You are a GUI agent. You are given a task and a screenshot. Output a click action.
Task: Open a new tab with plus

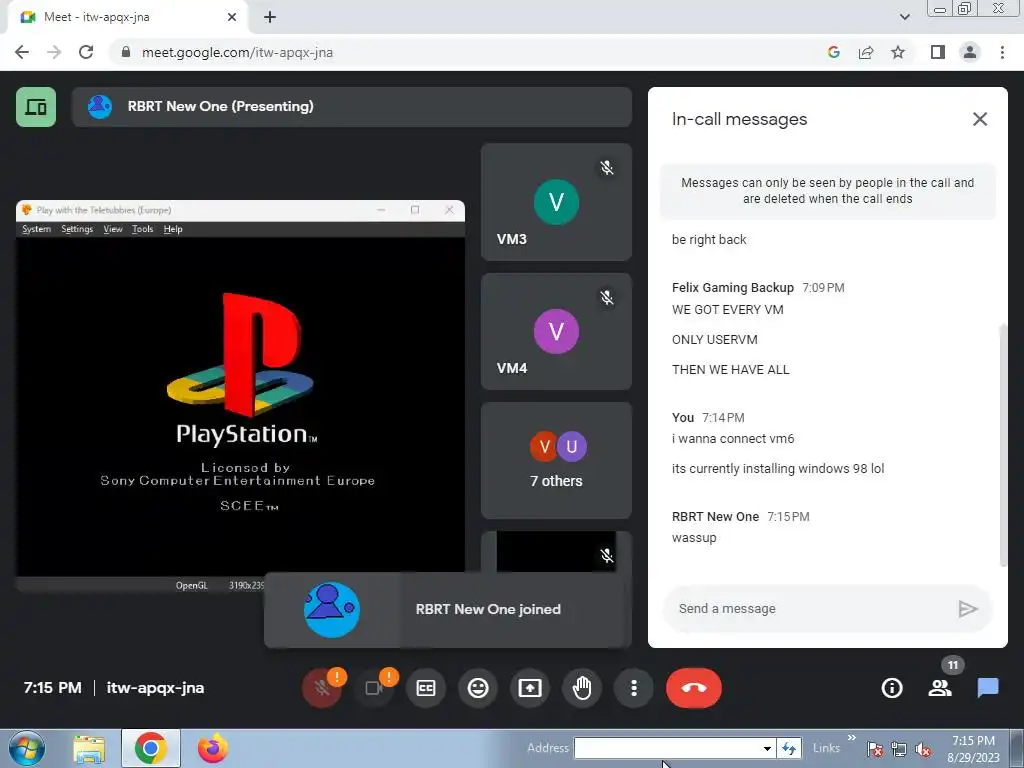point(270,17)
